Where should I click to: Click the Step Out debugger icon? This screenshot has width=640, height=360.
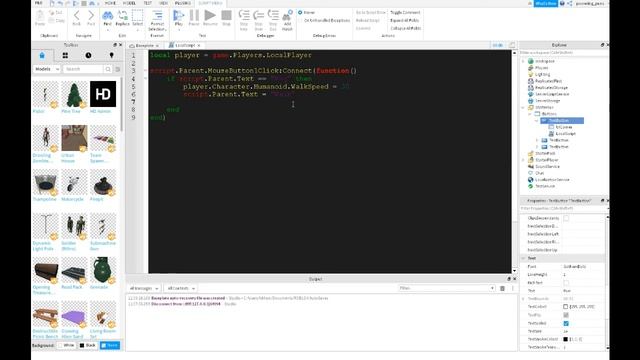[273, 16]
